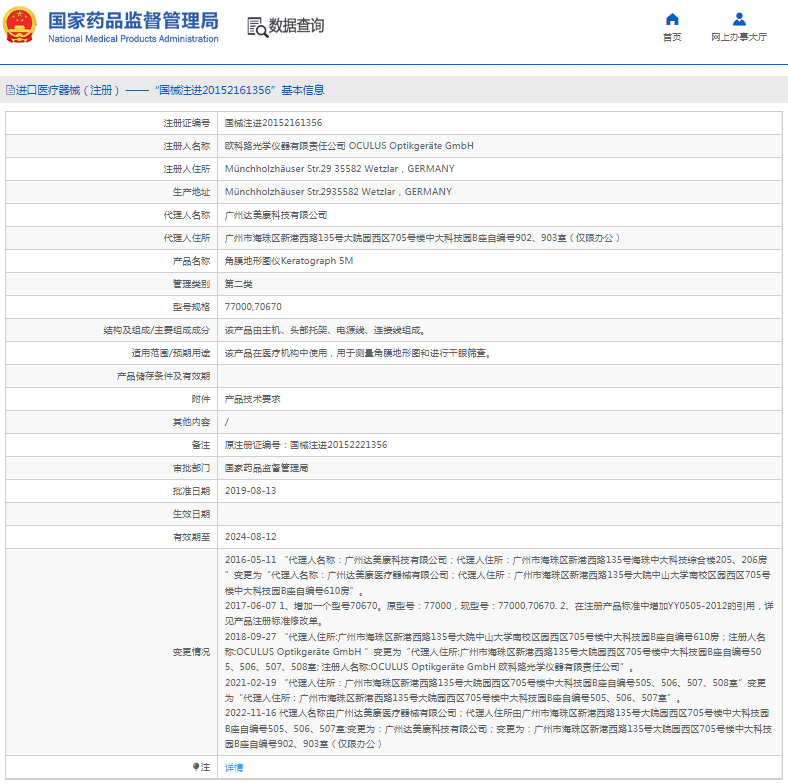Click the agent name 广州达美康科技有限公司
This screenshot has height=783, width=788.
pyautogui.click(x=276, y=215)
